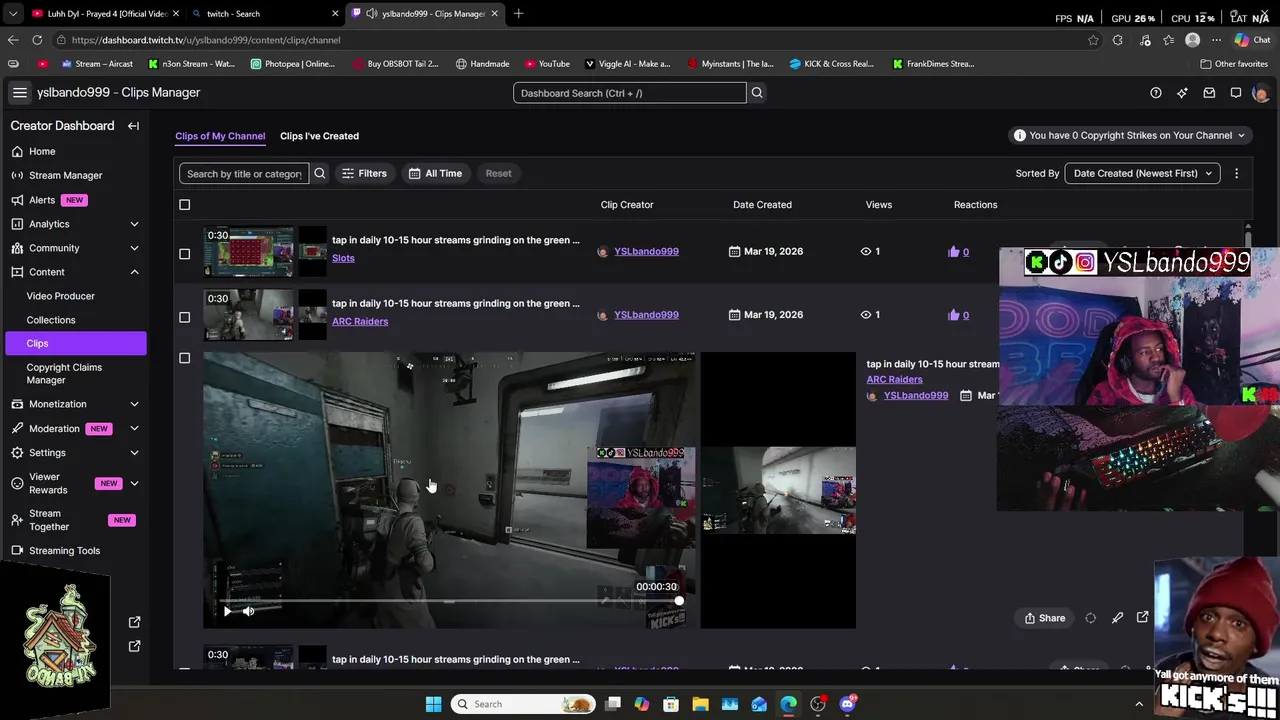The image size is (1280, 720).
Task: Open Video Producer in Content menu
Action: [61, 296]
